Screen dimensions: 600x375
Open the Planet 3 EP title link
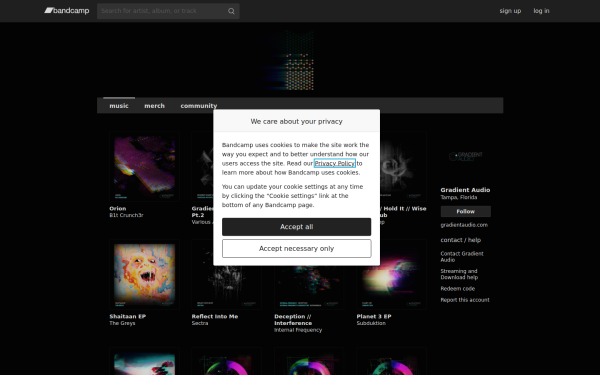[x=374, y=316]
